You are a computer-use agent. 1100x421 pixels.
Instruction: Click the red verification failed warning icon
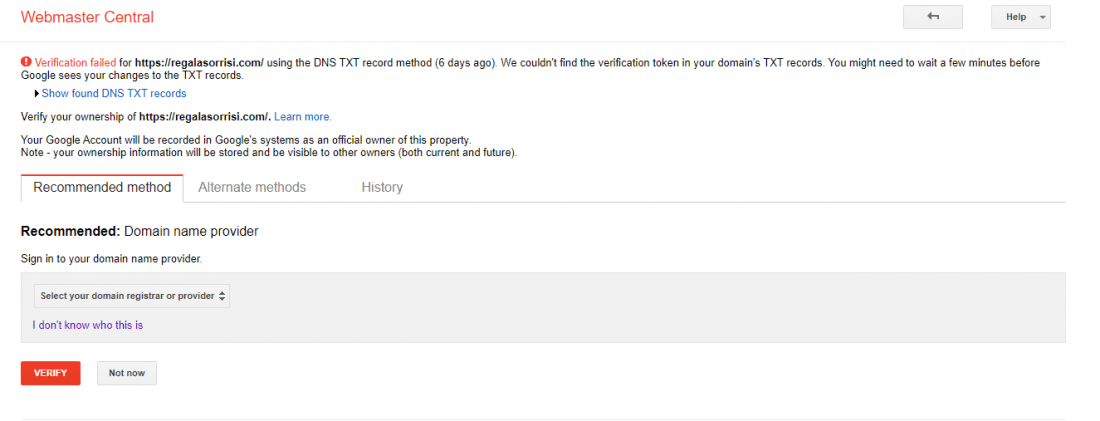[26, 62]
